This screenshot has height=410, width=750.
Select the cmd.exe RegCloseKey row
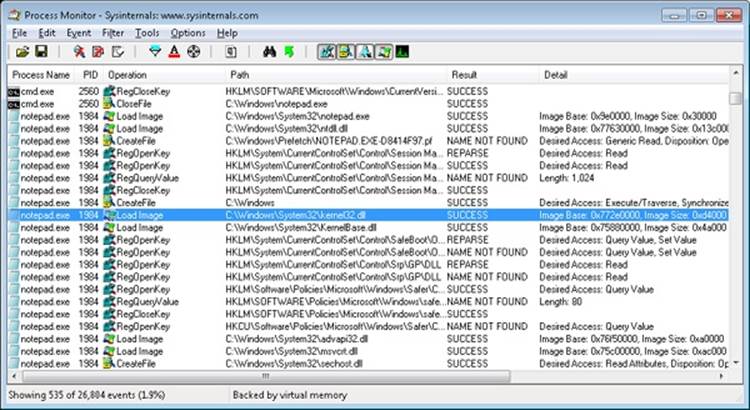[x=368, y=91]
